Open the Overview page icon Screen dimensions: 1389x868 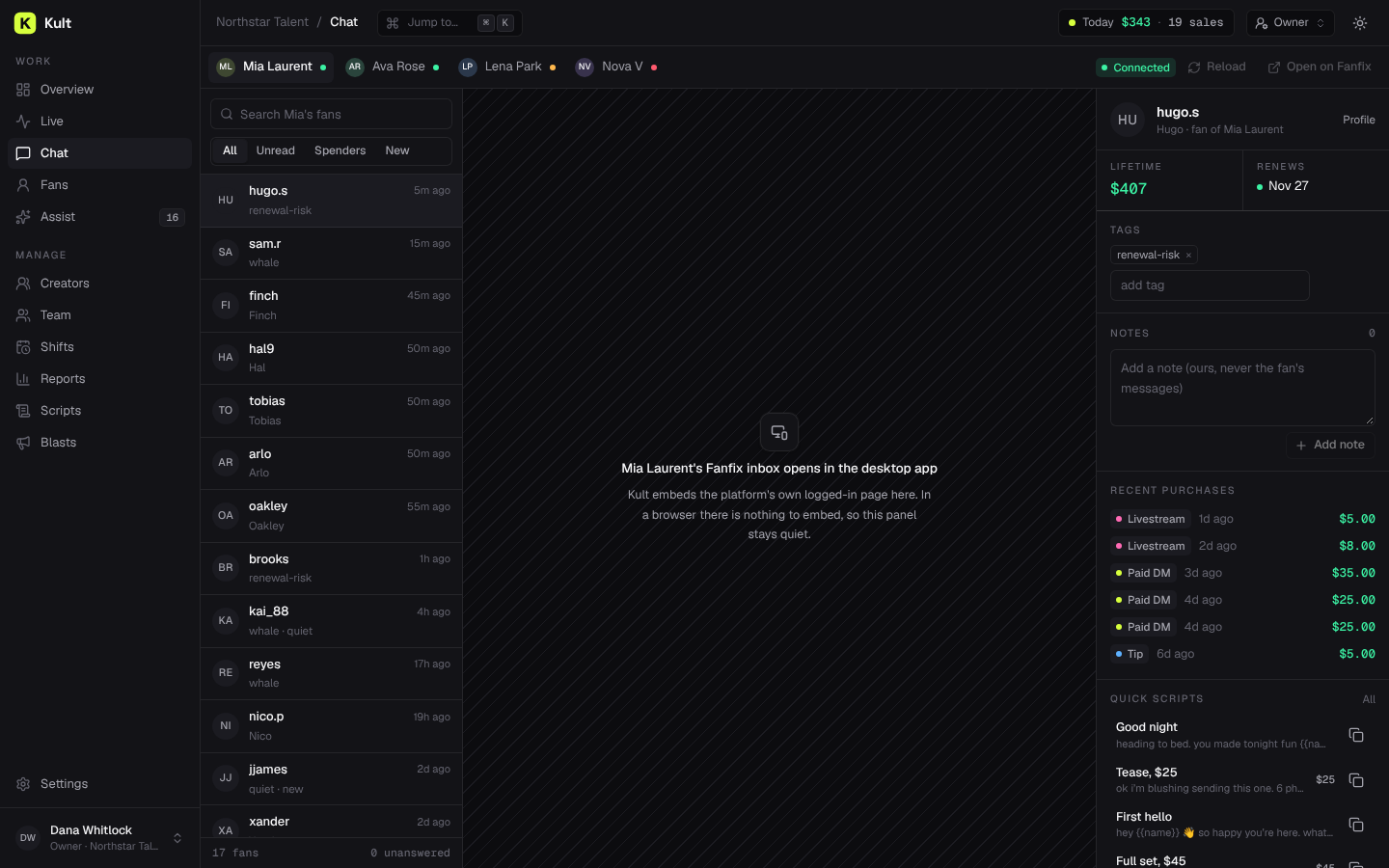click(23, 90)
